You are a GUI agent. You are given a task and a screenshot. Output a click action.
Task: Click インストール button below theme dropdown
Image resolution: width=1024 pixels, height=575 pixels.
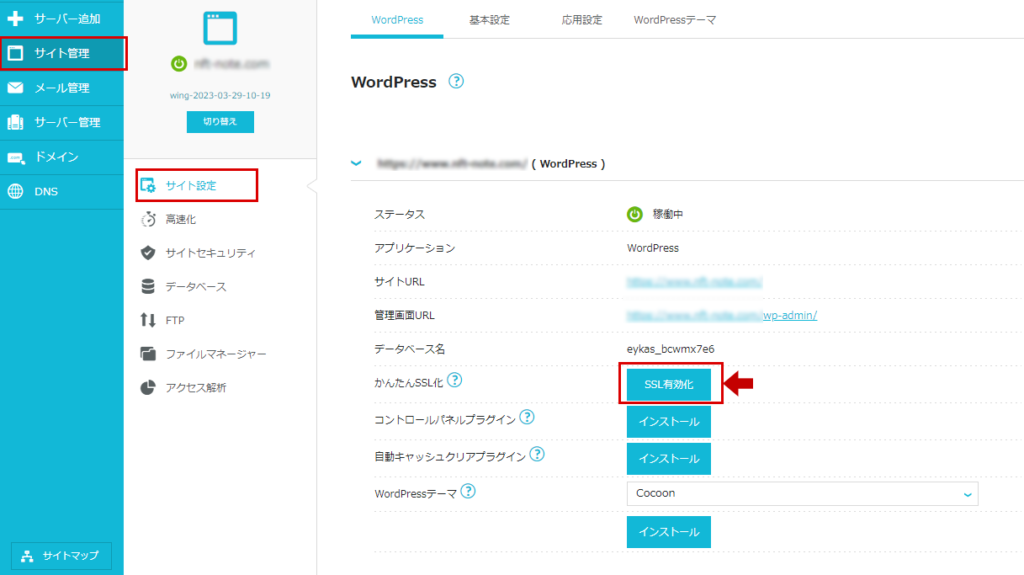point(669,532)
